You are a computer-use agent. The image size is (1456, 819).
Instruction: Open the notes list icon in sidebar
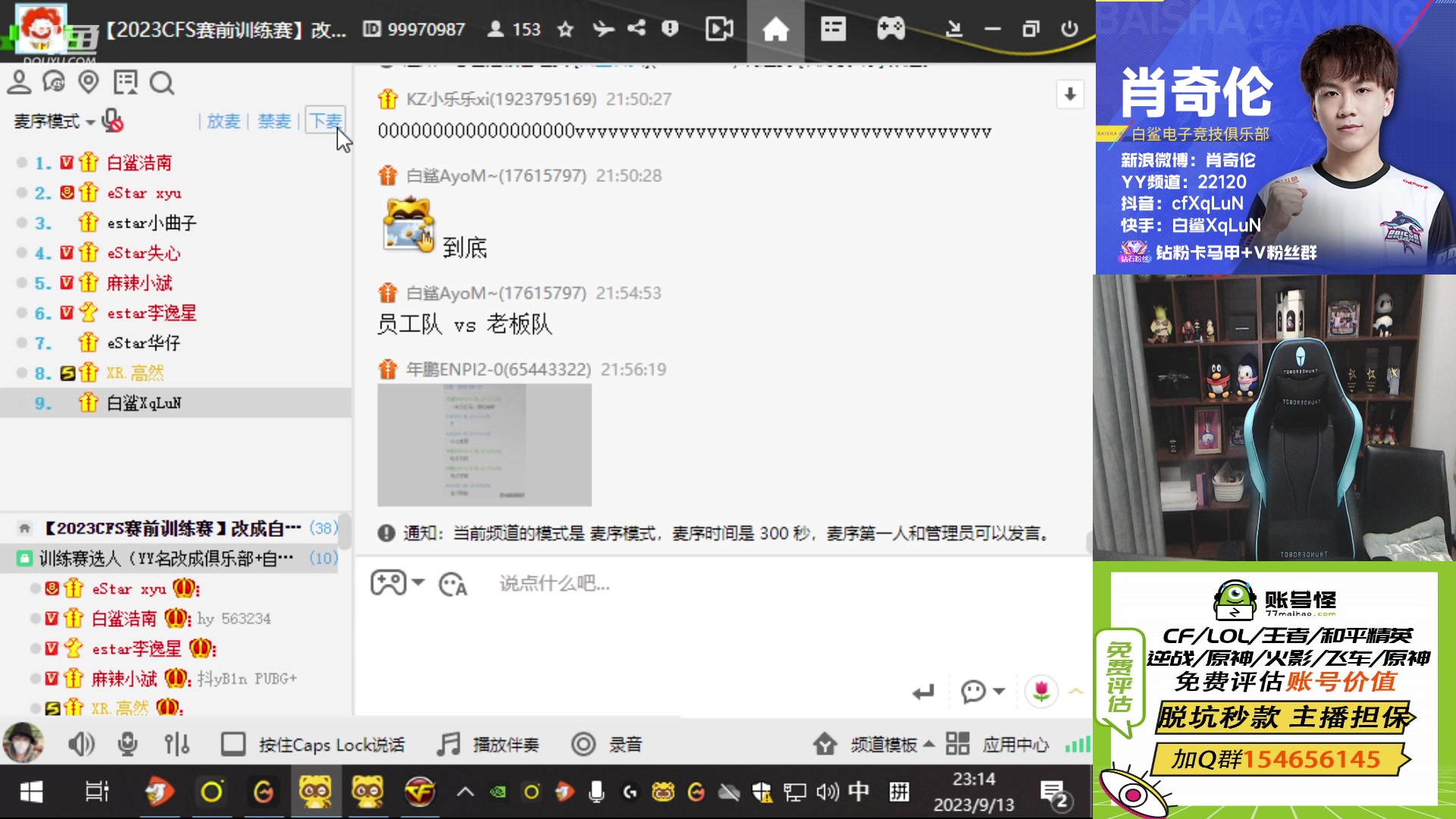pyautogui.click(x=125, y=82)
